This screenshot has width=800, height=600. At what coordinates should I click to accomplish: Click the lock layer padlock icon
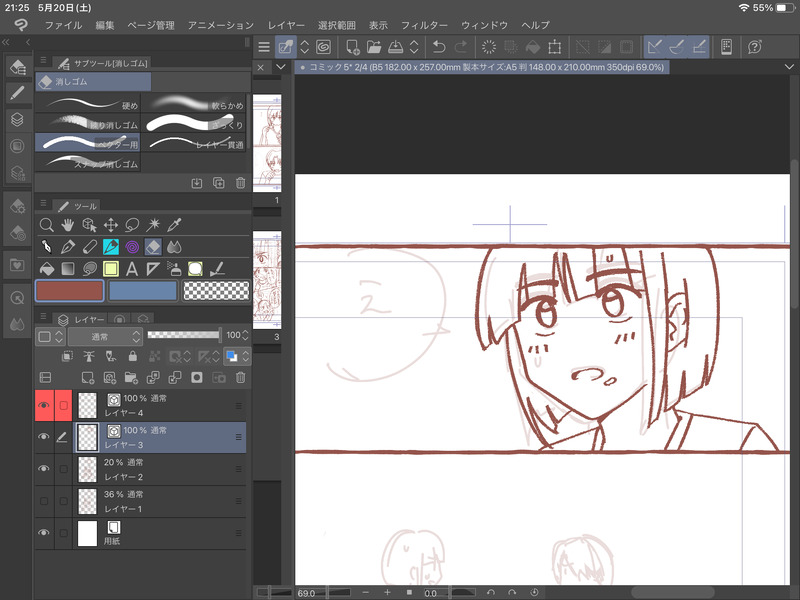pyautogui.click(x=133, y=356)
